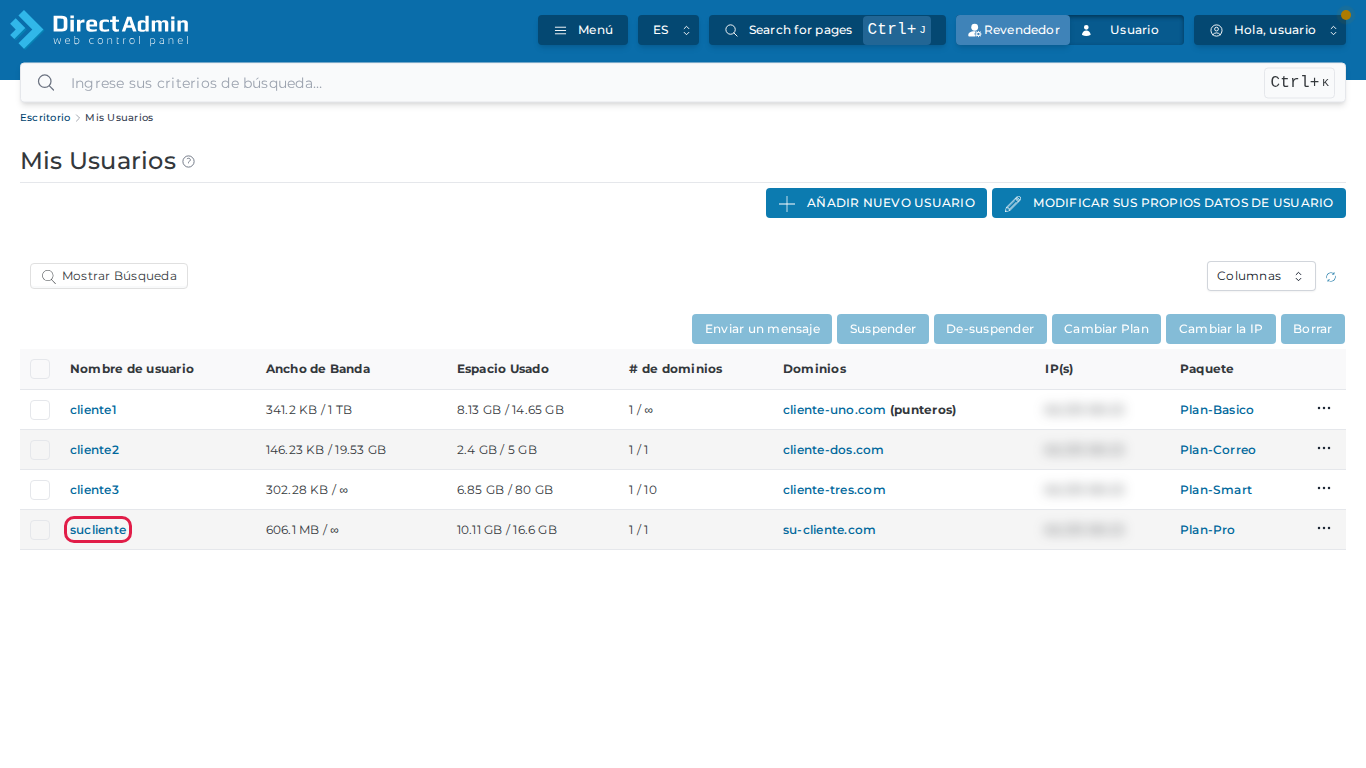Click the Mostrar Búsqueda button
This screenshot has height=768, width=1366.
coord(109,276)
